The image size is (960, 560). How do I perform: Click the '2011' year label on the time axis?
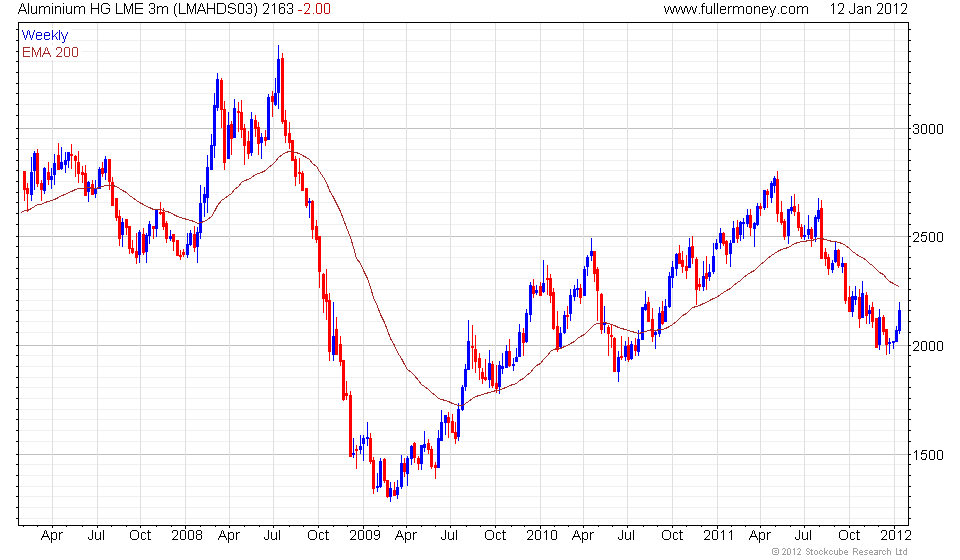click(719, 536)
